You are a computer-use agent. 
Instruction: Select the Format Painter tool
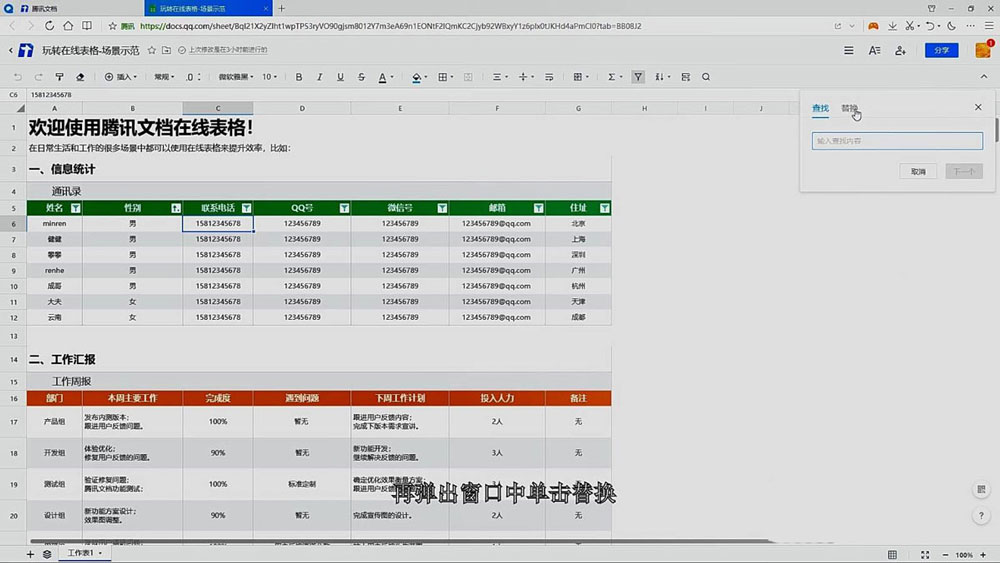pyautogui.click(x=59, y=77)
